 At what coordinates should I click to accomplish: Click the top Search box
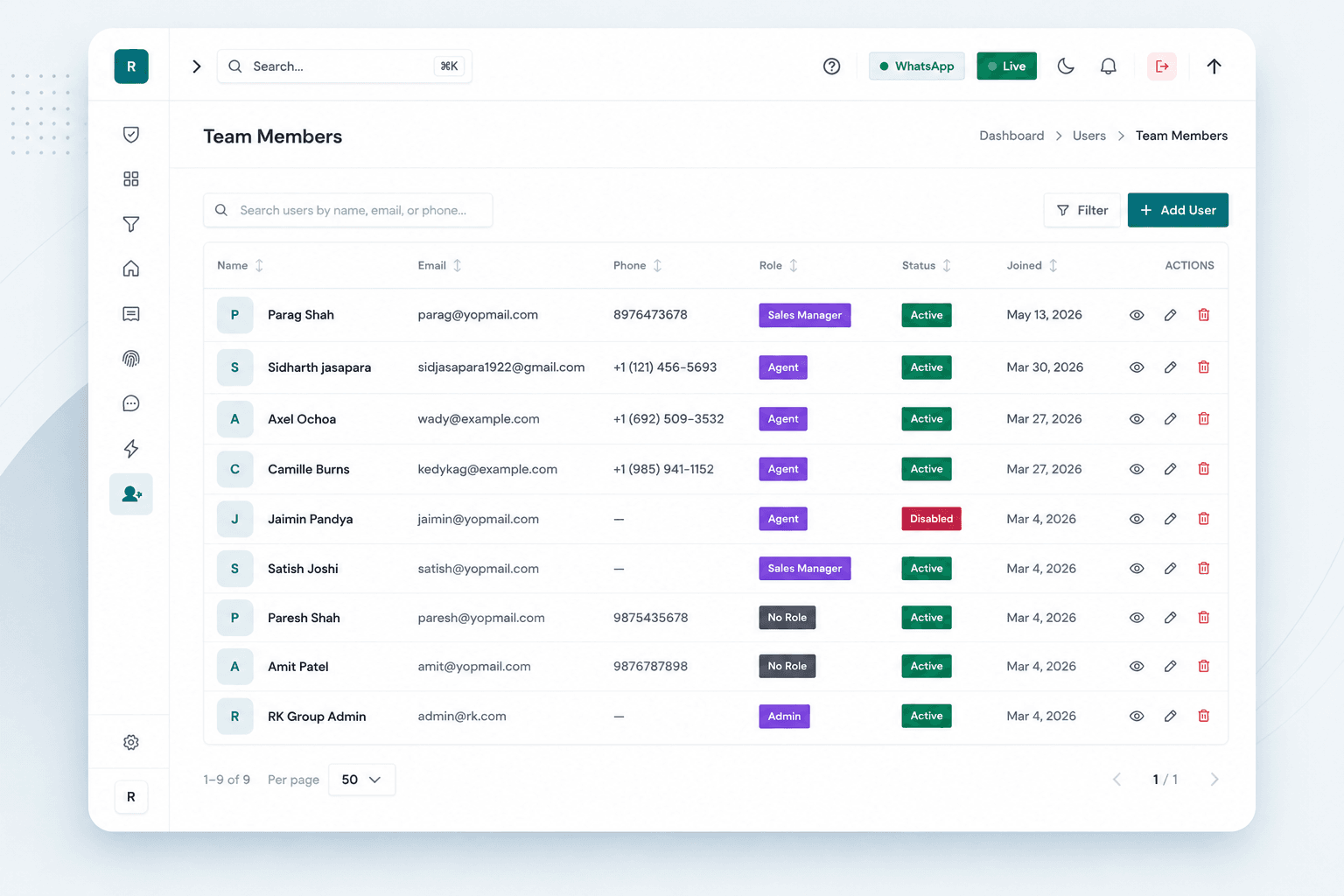pyautogui.click(x=345, y=66)
